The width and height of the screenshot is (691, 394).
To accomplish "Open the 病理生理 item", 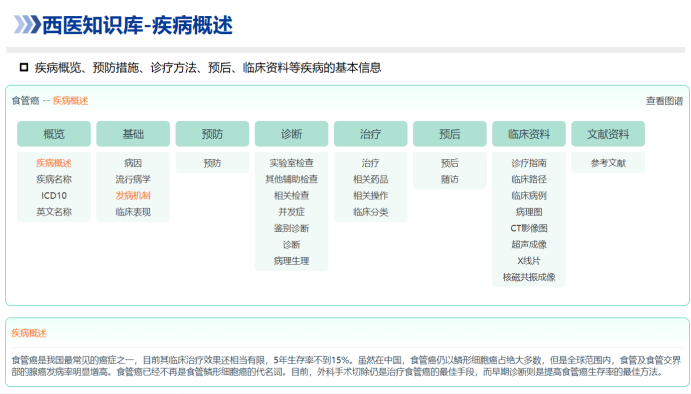I will 291,261.
